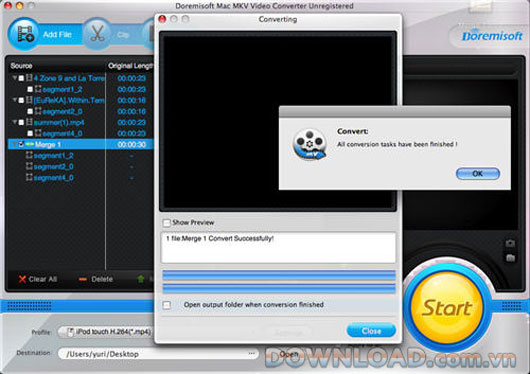
Task: Click the Converting dialog title bar
Action: [x=278, y=19]
